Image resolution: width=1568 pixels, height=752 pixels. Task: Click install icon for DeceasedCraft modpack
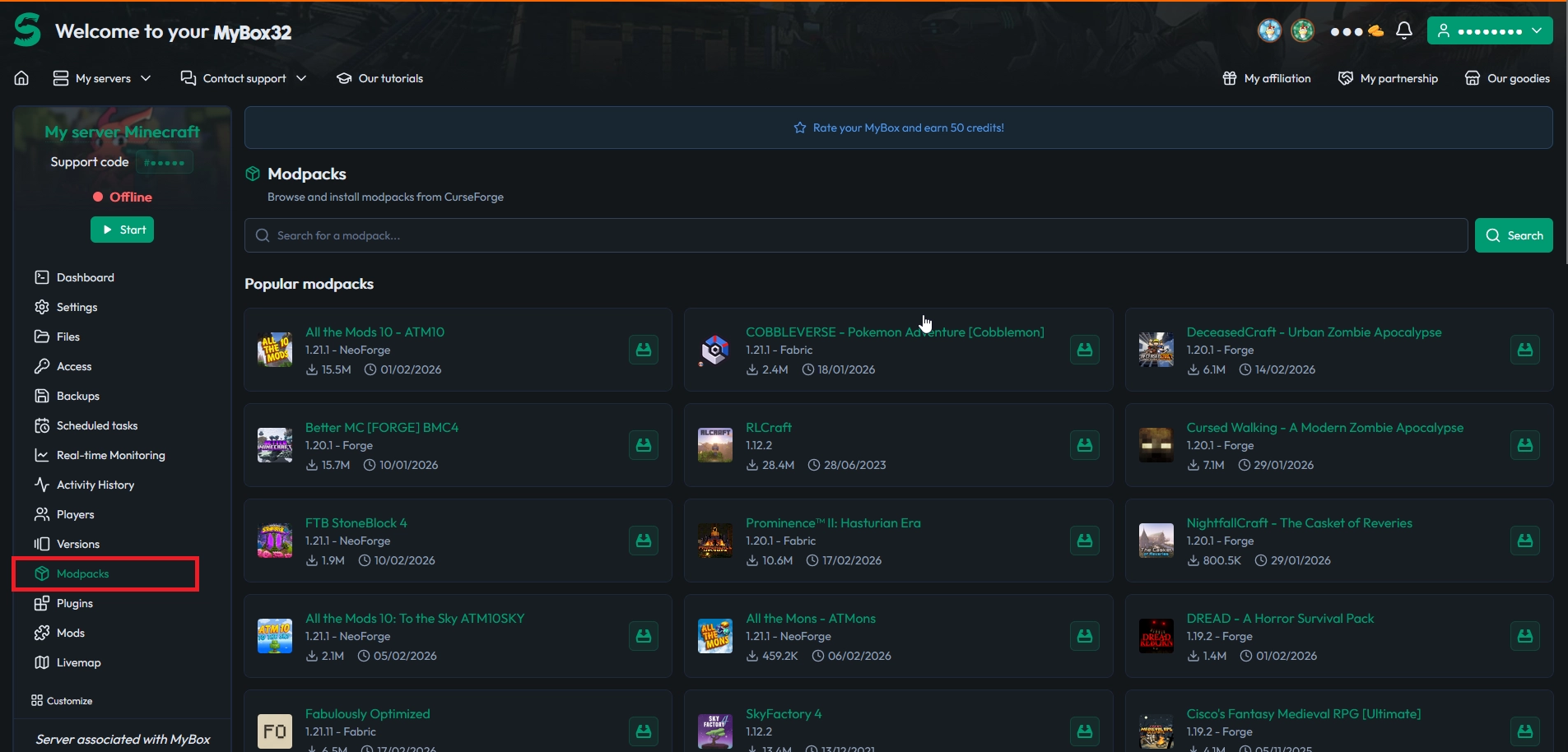tap(1524, 350)
